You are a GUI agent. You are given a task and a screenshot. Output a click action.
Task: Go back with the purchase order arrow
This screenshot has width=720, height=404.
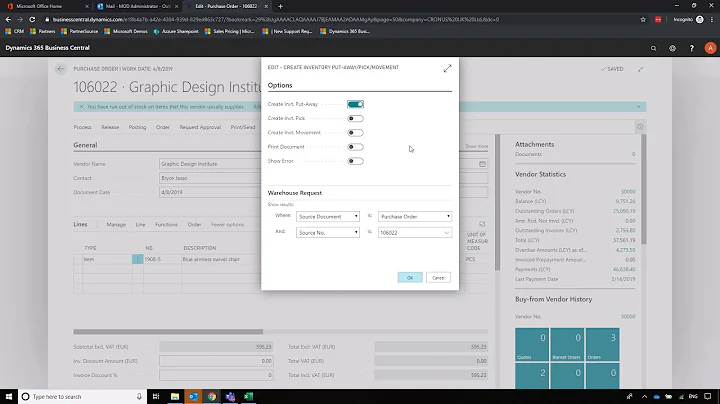click(x=61, y=69)
